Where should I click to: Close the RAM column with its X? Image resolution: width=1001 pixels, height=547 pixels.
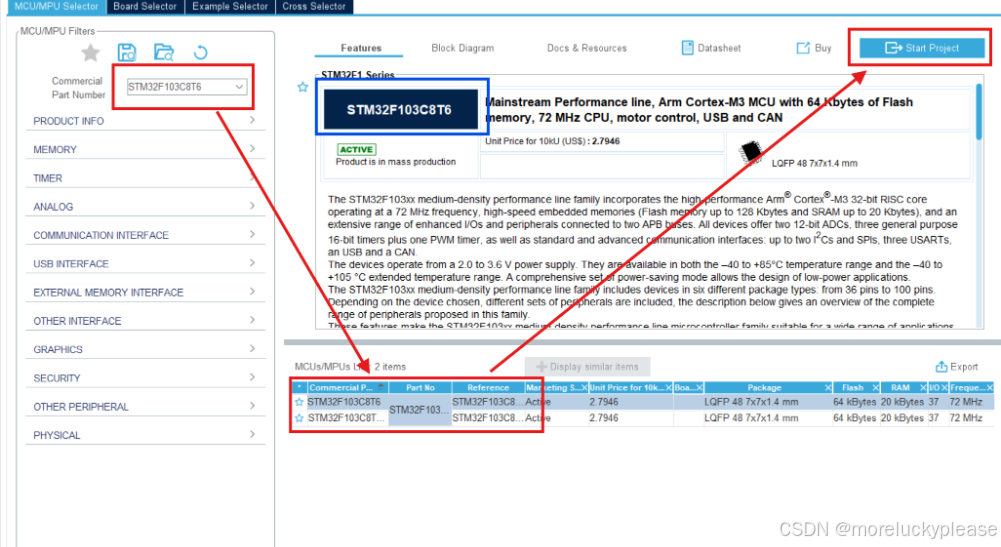coord(922,387)
